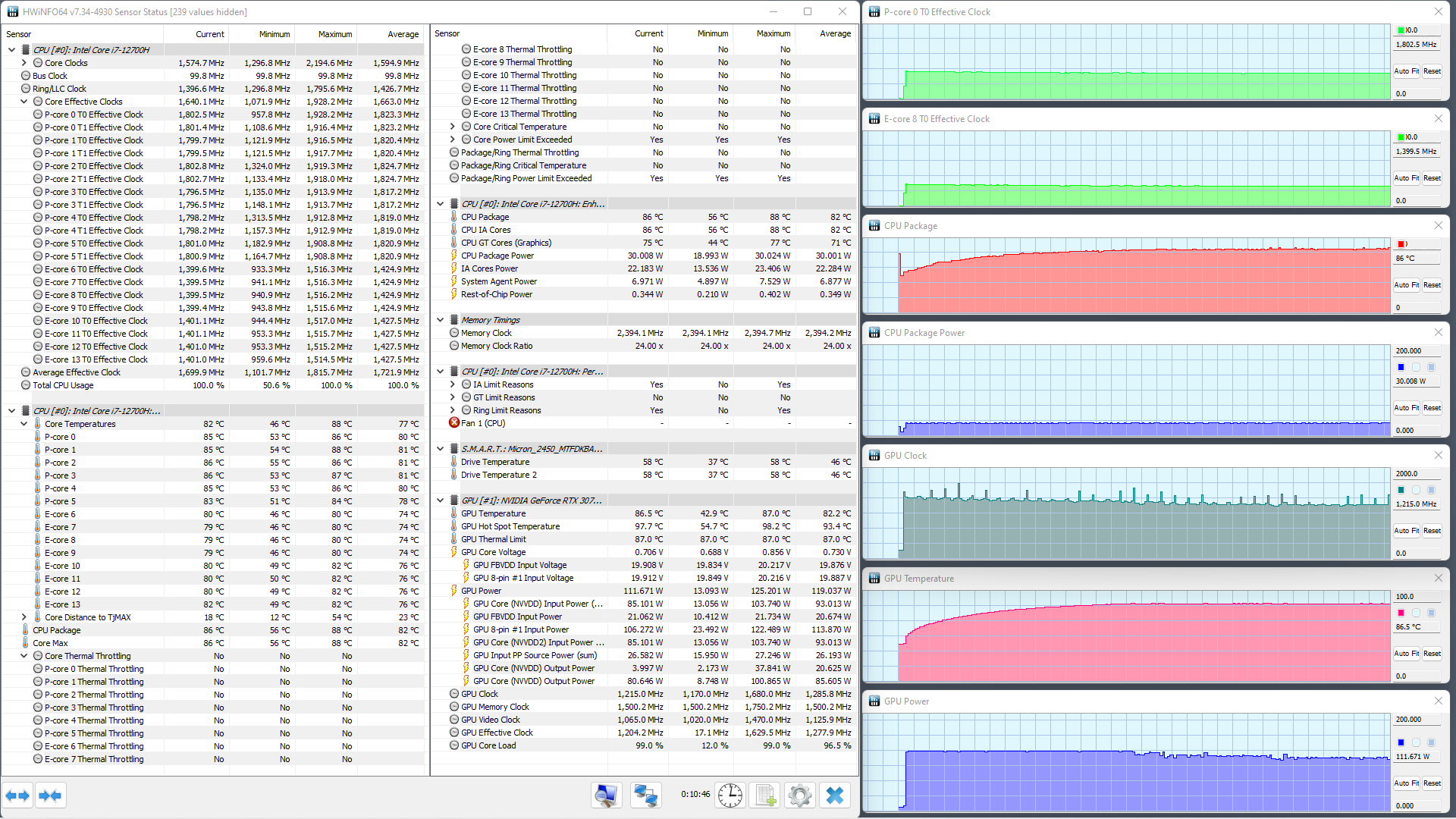This screenshot has width=1456, height=819.
Task: Click the blue color swatch in CPU Package Power
Action: point(1401,367)
